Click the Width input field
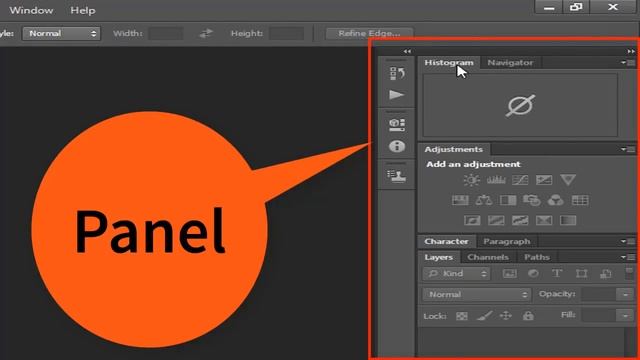This screenshot has width=640, height=360. [166, 33]
